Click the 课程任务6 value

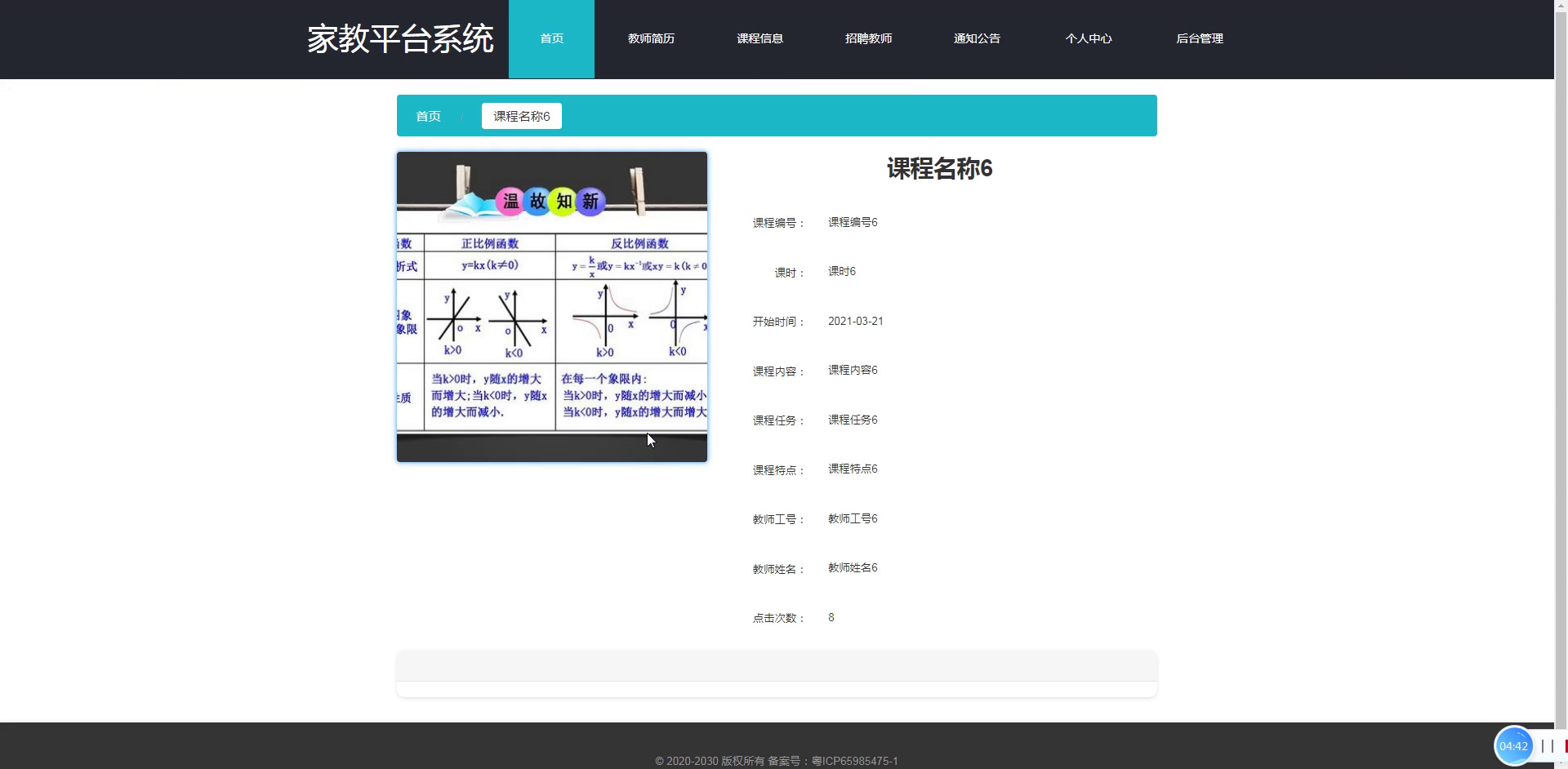point(853,420)
